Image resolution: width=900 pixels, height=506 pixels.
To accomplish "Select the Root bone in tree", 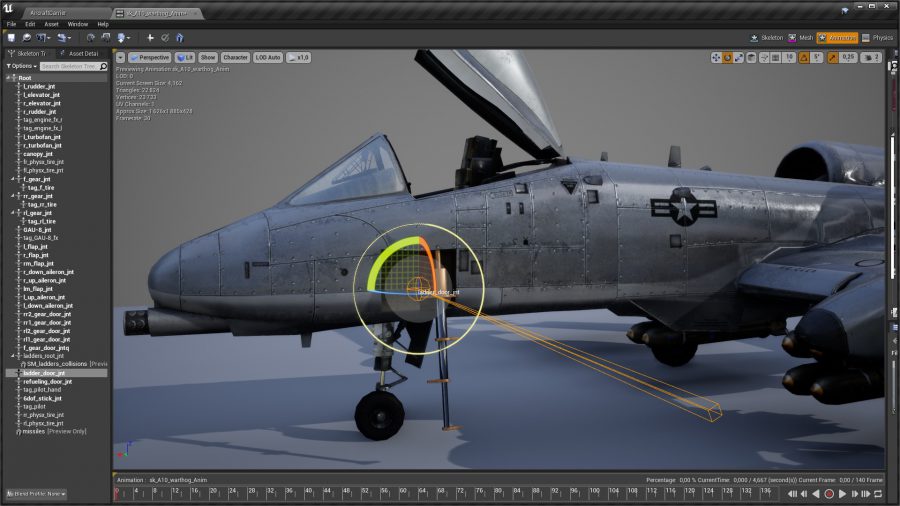I will click(25, 78).
